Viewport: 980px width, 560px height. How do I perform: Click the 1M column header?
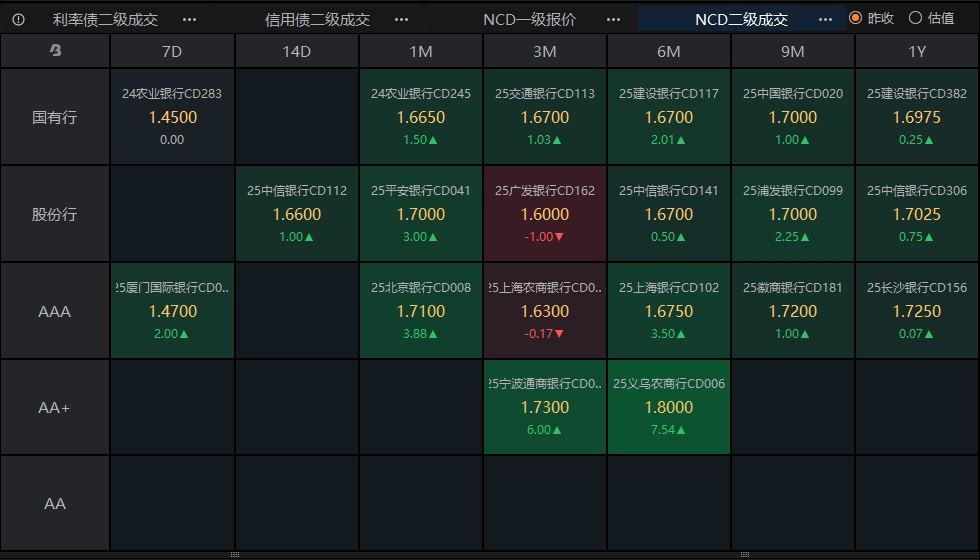[421, 51]
